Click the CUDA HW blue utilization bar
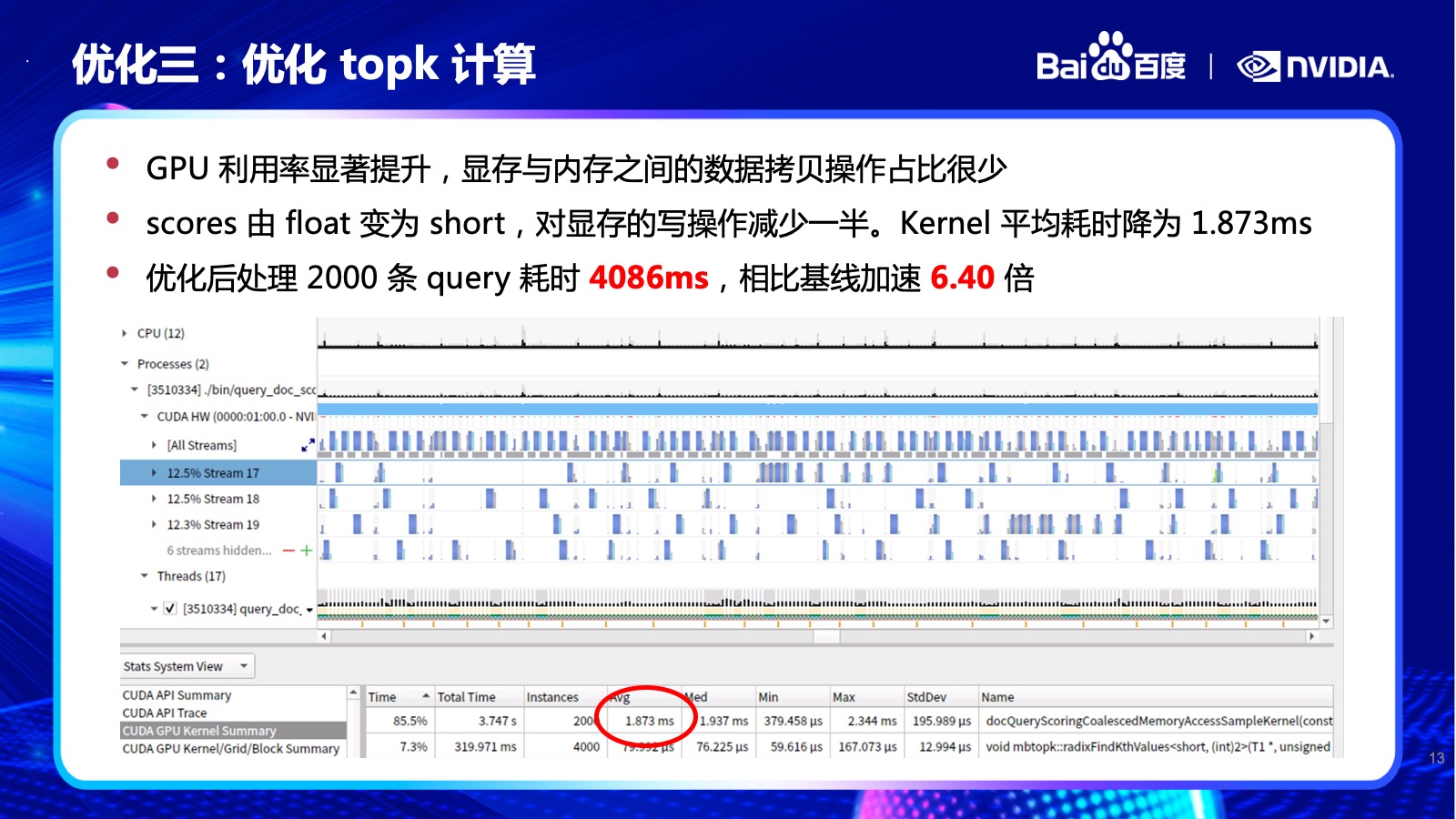 point(817,410)
